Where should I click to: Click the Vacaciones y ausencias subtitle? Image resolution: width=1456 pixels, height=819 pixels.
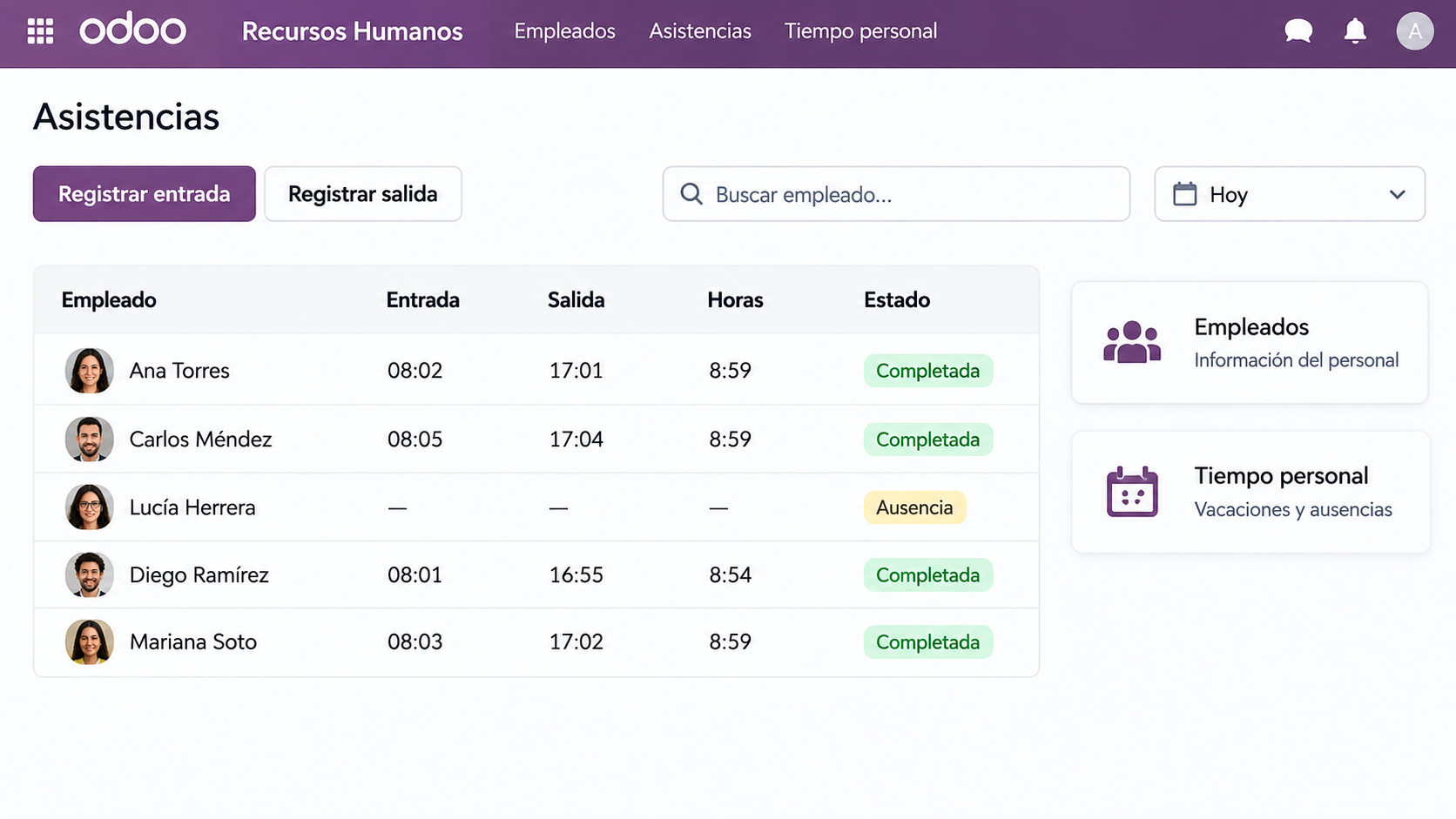coord(1293,510)
